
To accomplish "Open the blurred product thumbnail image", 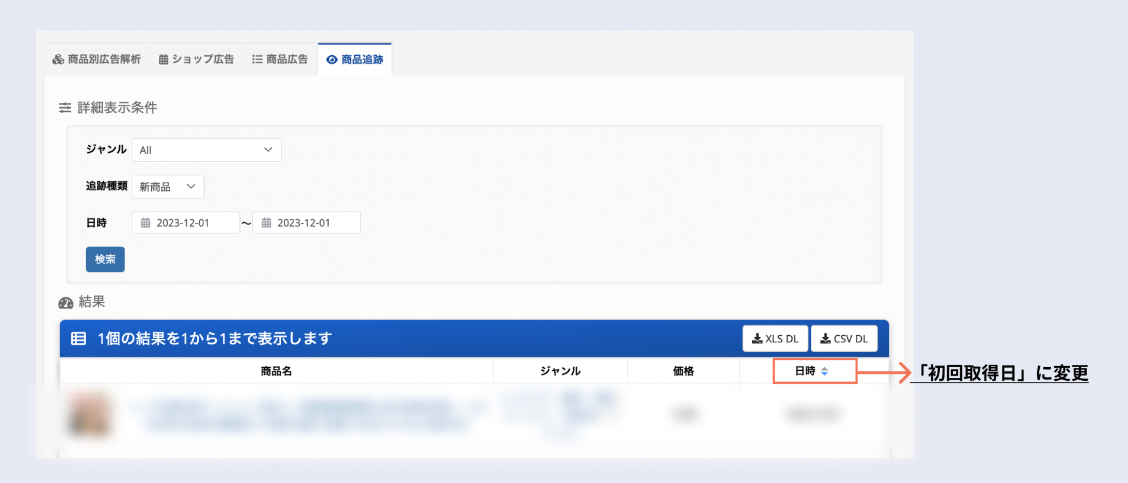I will 89,412.
